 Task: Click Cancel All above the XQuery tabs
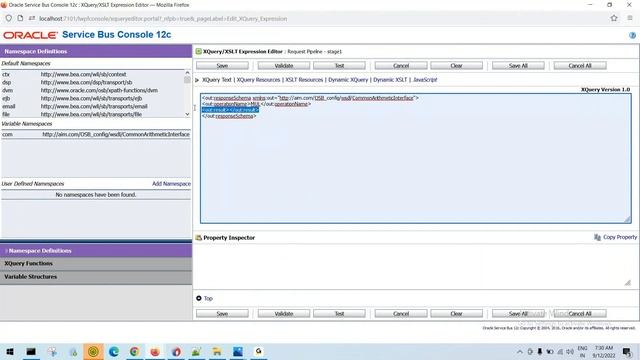tap(580, 66)
